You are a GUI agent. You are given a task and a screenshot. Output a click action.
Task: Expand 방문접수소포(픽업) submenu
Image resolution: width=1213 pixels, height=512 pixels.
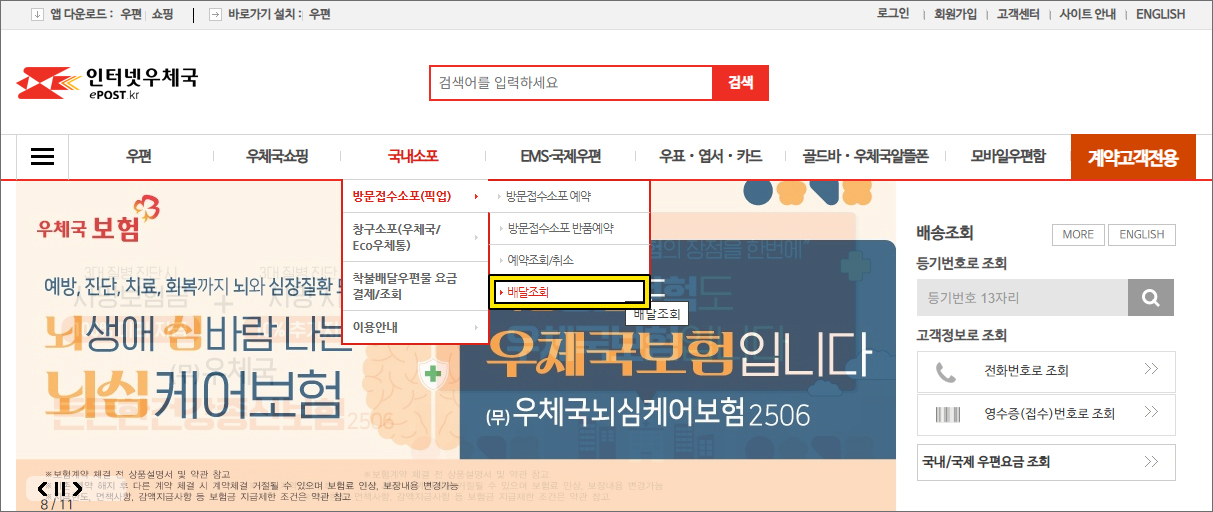415,196
